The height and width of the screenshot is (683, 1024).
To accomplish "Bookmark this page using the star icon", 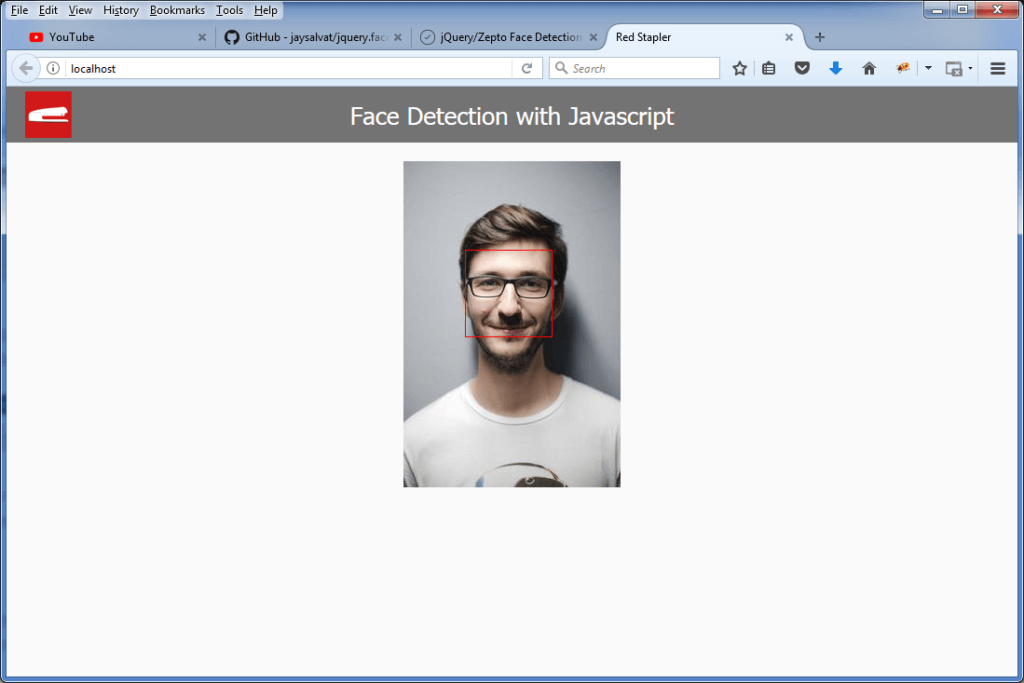I will [739, 68].
